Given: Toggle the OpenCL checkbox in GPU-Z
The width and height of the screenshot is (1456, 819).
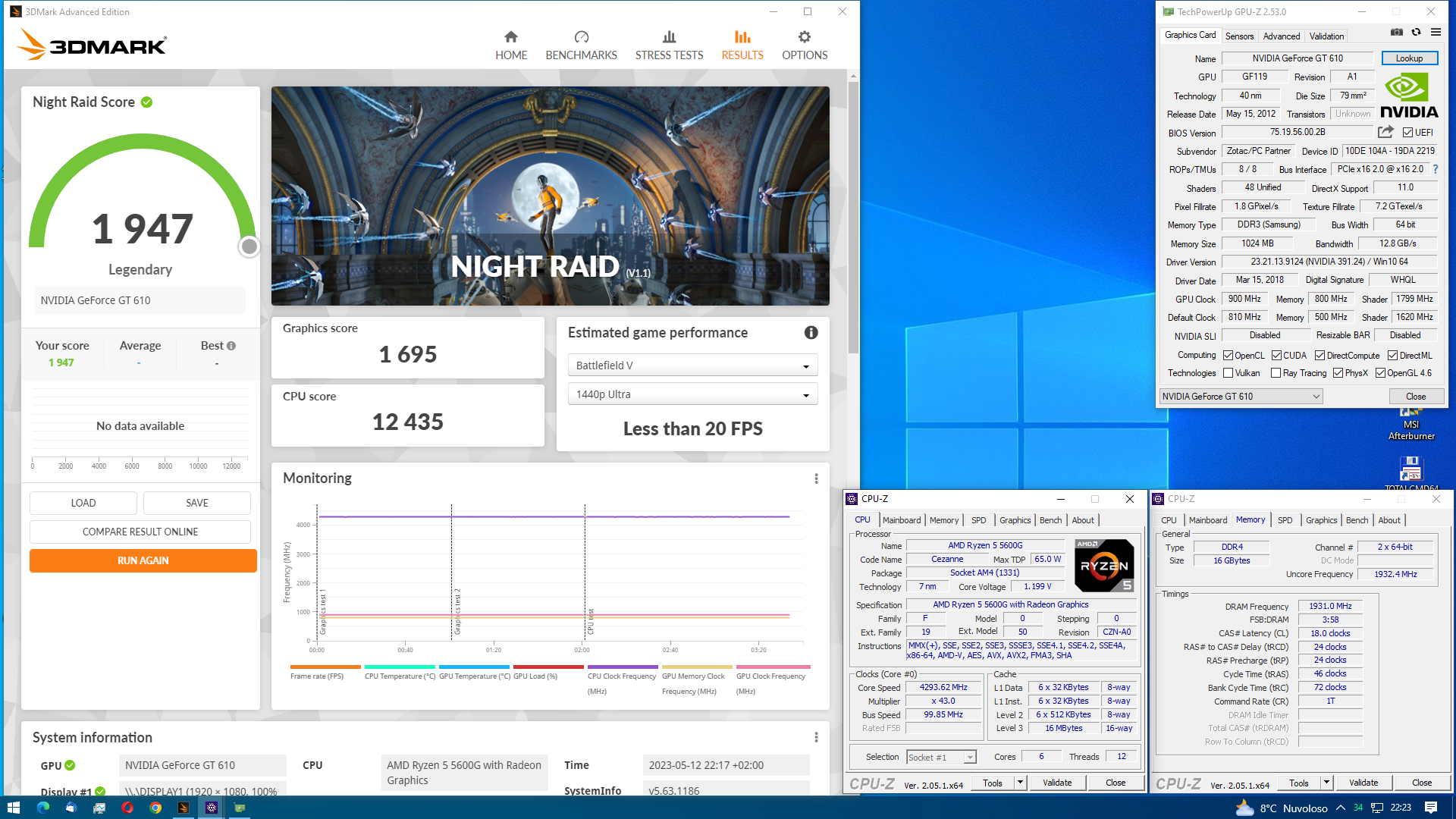Looking at the screenshot, I should coord(1228,355).
